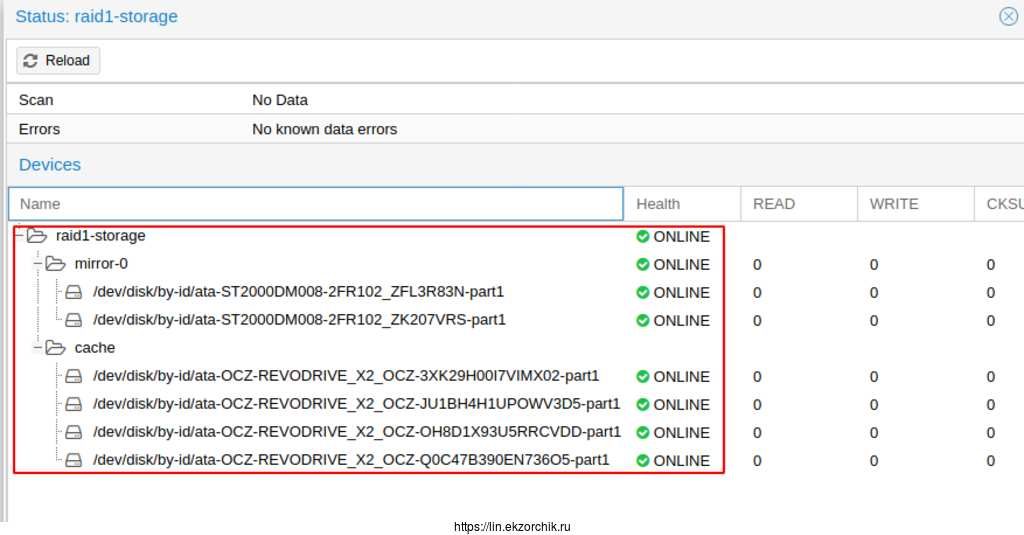
Task: Click the raid1-storage folder icon
Action: point(37,236)
